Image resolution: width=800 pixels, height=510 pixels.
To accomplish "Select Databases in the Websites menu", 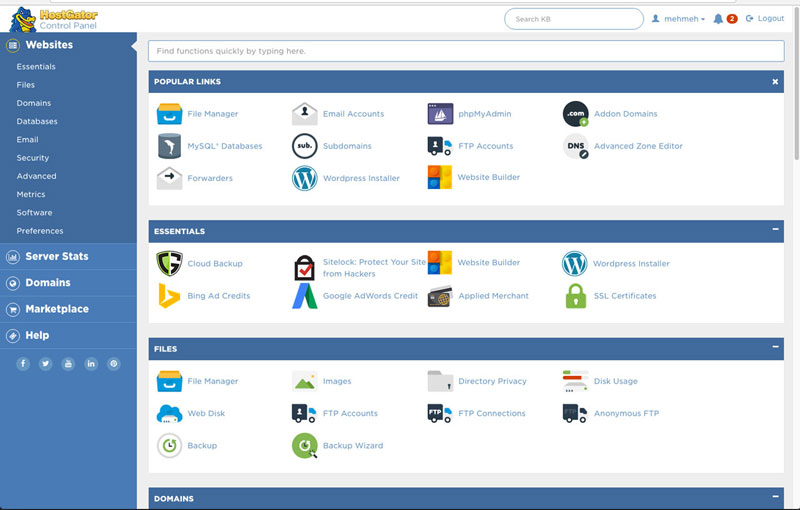I will [x=37, y=121].
